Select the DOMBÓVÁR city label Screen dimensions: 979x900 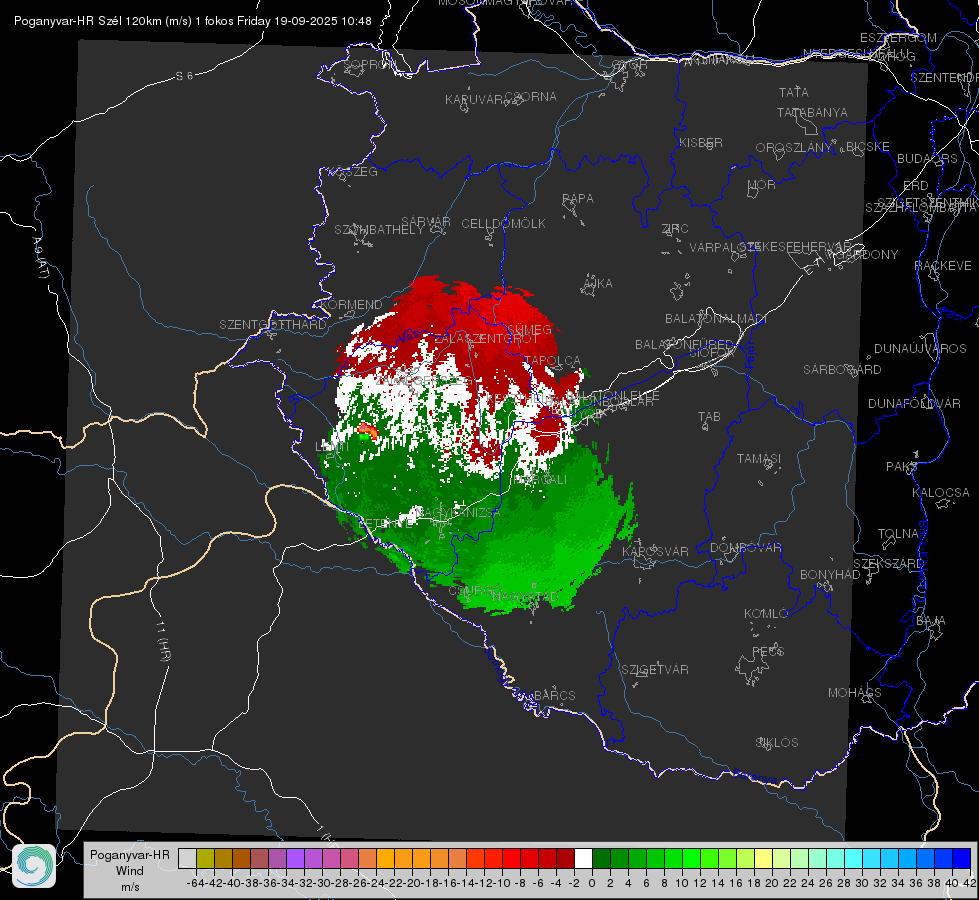click(x=746, y=548)
